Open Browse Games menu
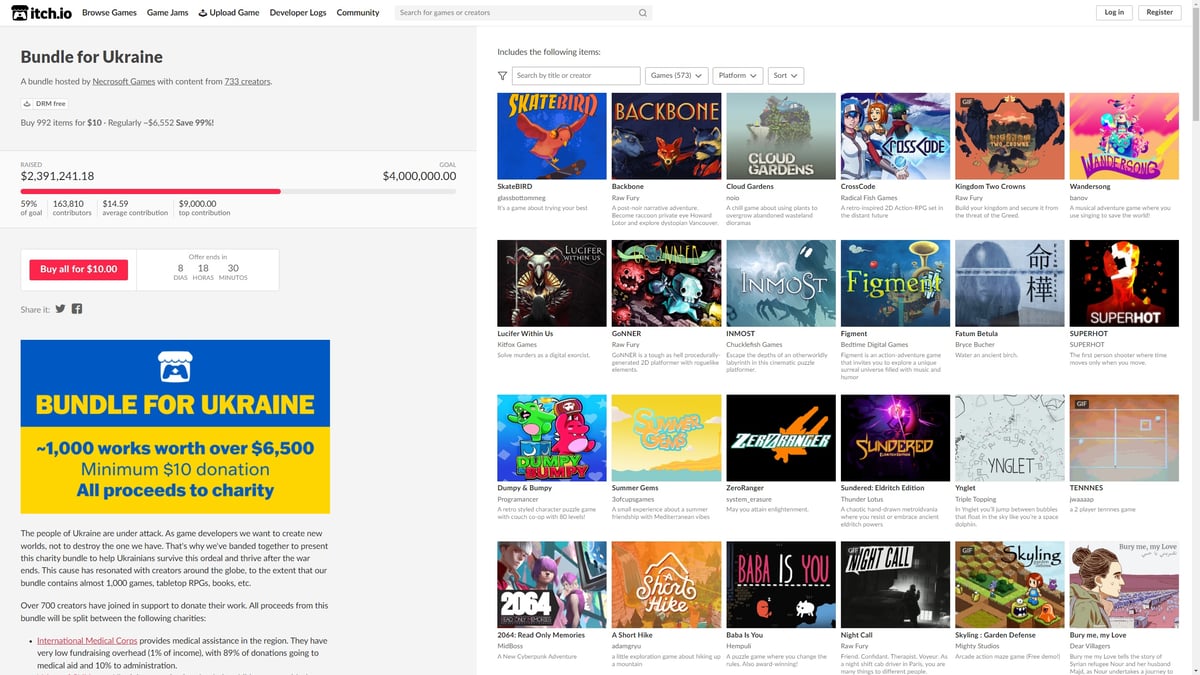This screenshot has width=1200, height=675. (109, 13)
